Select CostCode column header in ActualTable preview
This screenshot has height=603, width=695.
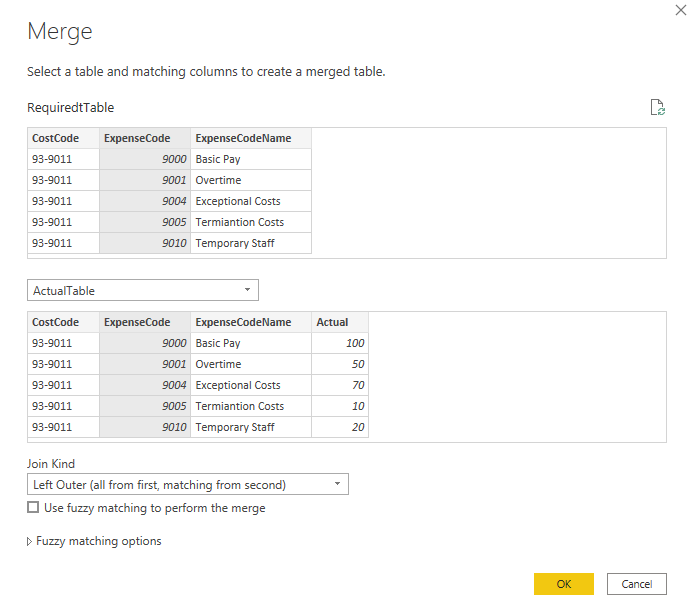[63, 322]
